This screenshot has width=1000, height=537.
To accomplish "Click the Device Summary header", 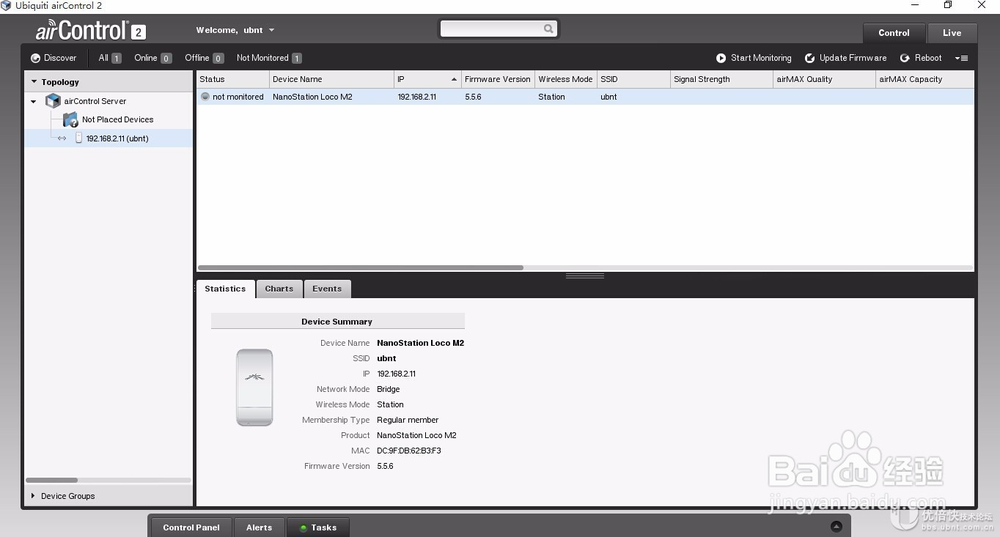I will click(337, 321).
